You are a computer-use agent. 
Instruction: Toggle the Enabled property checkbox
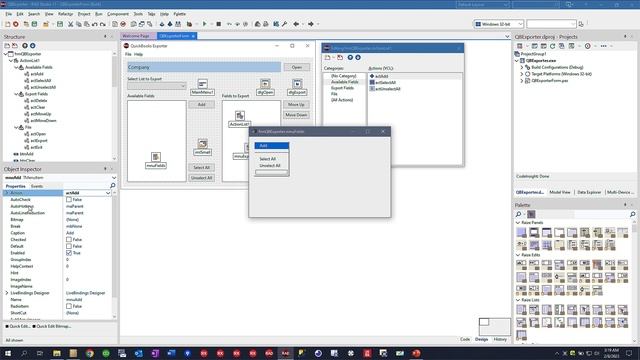[x=69, y=253]
